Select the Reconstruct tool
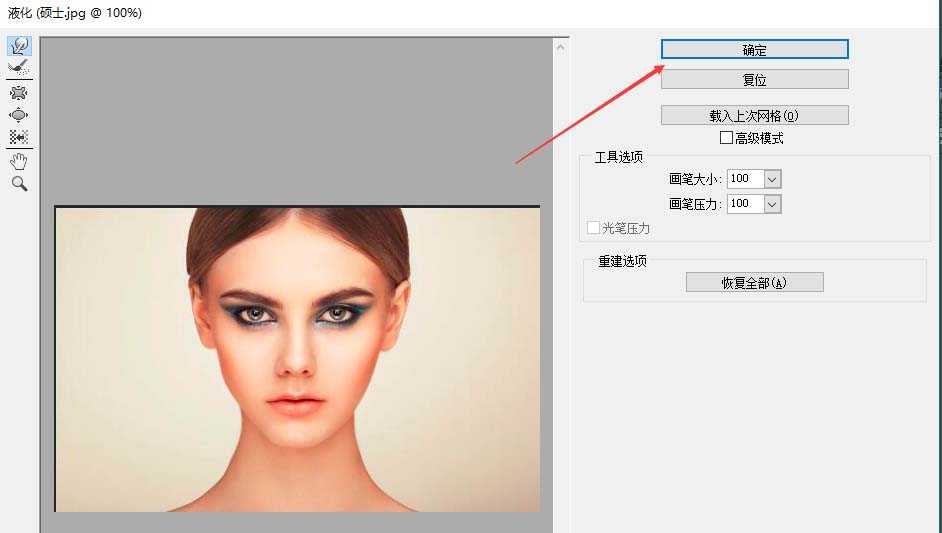 19,67
